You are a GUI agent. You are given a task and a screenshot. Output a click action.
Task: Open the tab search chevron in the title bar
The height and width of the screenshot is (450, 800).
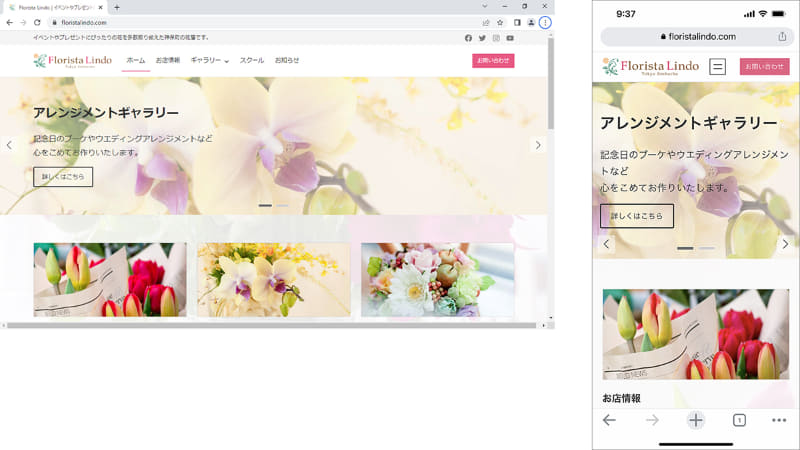[x=485, y=6]
